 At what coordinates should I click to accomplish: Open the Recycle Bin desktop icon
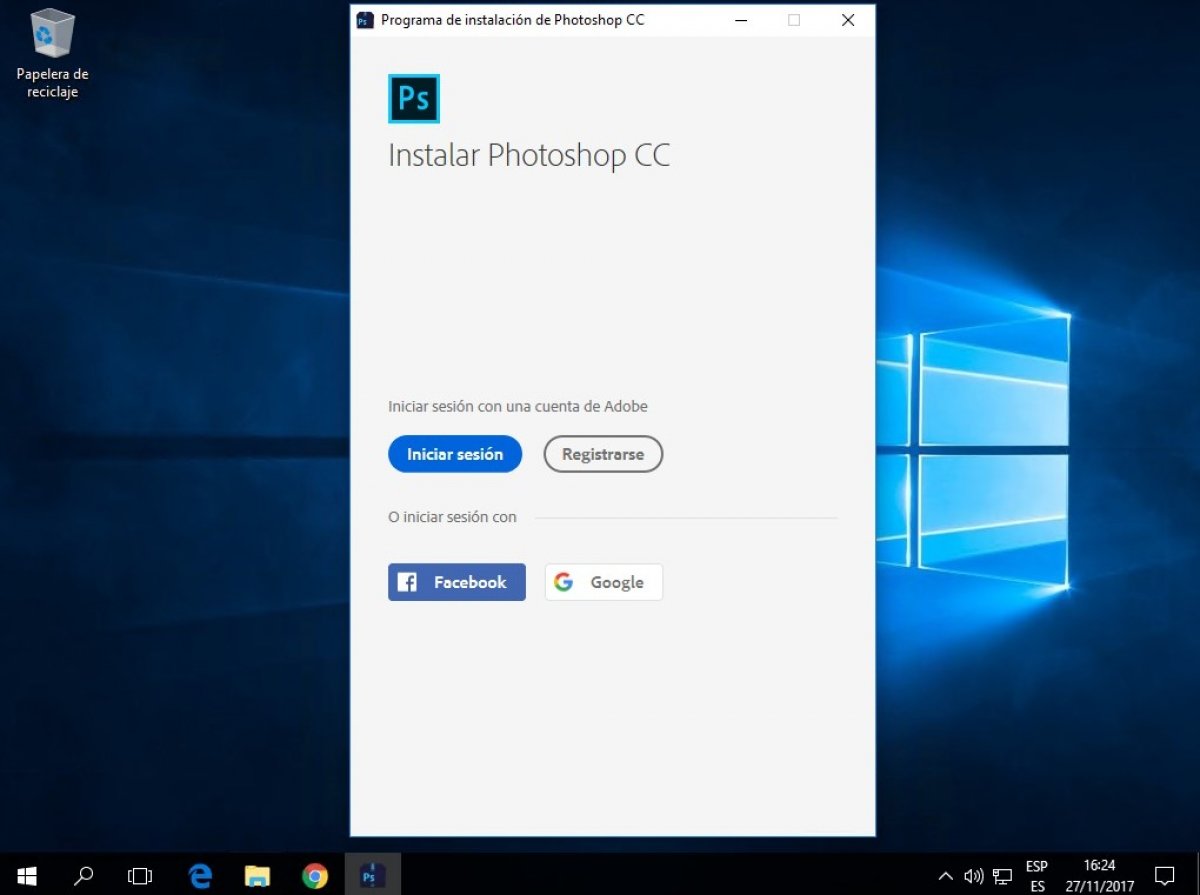click(x=53, y=53)
